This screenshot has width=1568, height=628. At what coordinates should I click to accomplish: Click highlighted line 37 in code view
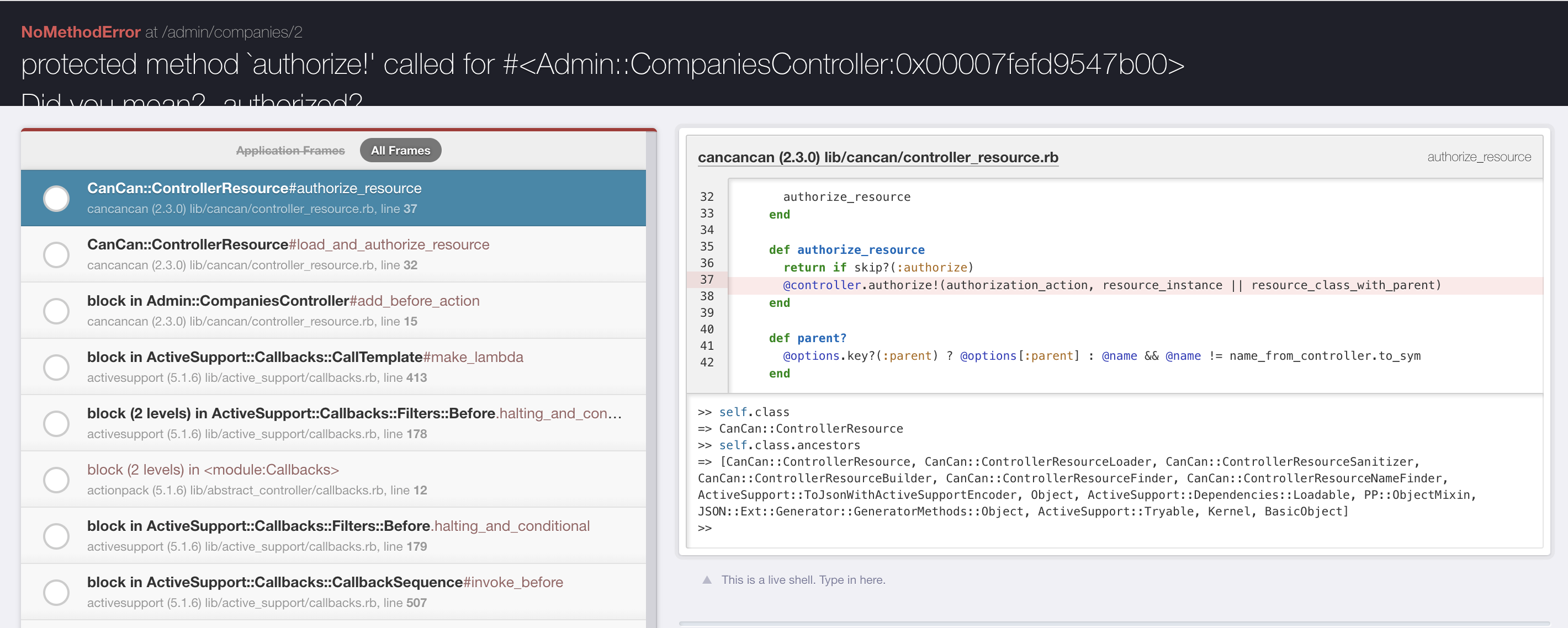[1111, 285]
